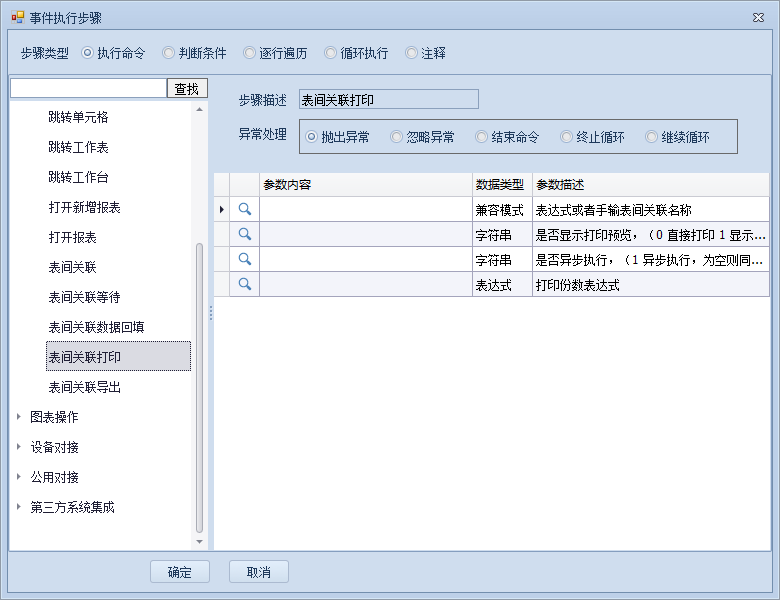Click the window icon in title bar
This screenshot has width=780, height=600.
point(17,17)
